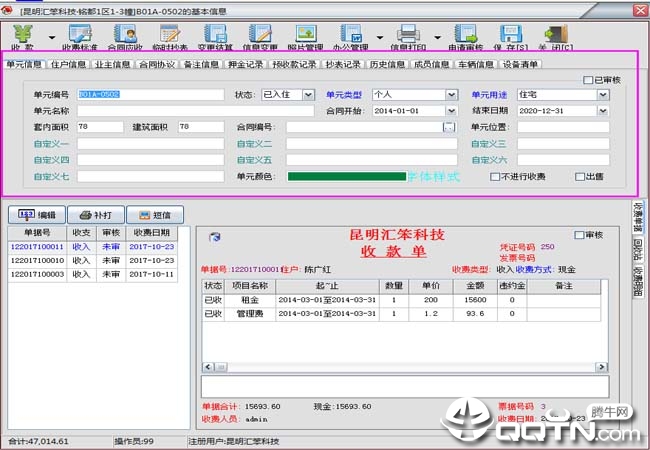650x450 pixels.
Task: Open the 单元用途 dropdown showing 住宅
Action: (x=603, y=95)
